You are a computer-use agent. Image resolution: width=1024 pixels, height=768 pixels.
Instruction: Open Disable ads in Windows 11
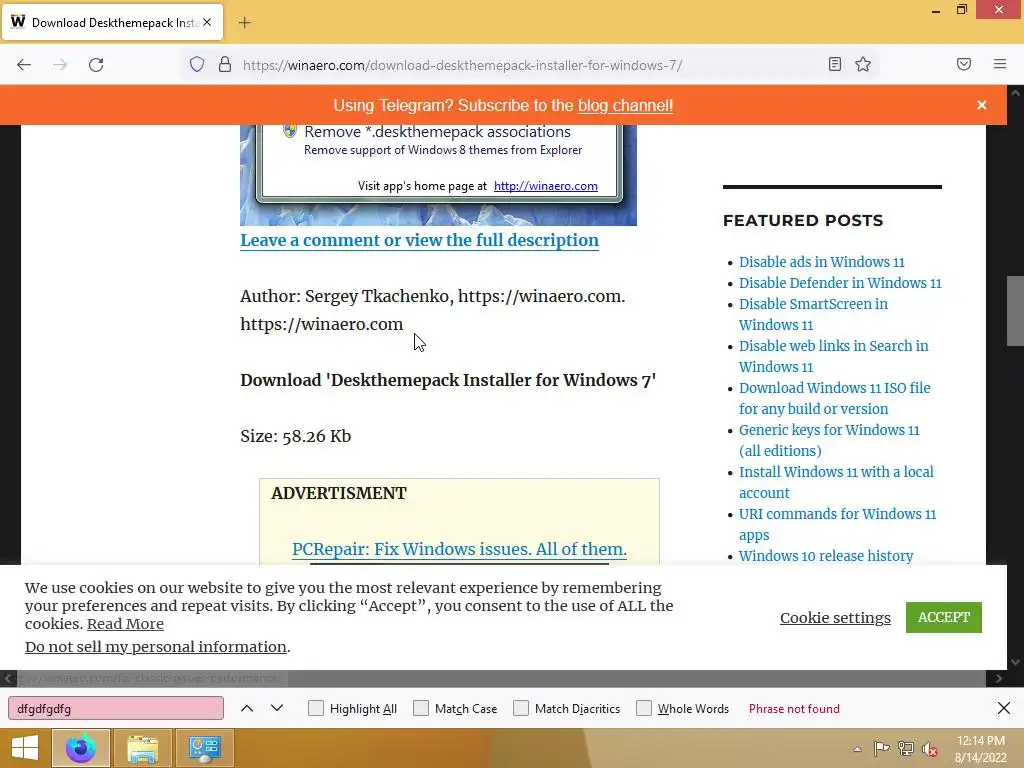coord(822,262)
